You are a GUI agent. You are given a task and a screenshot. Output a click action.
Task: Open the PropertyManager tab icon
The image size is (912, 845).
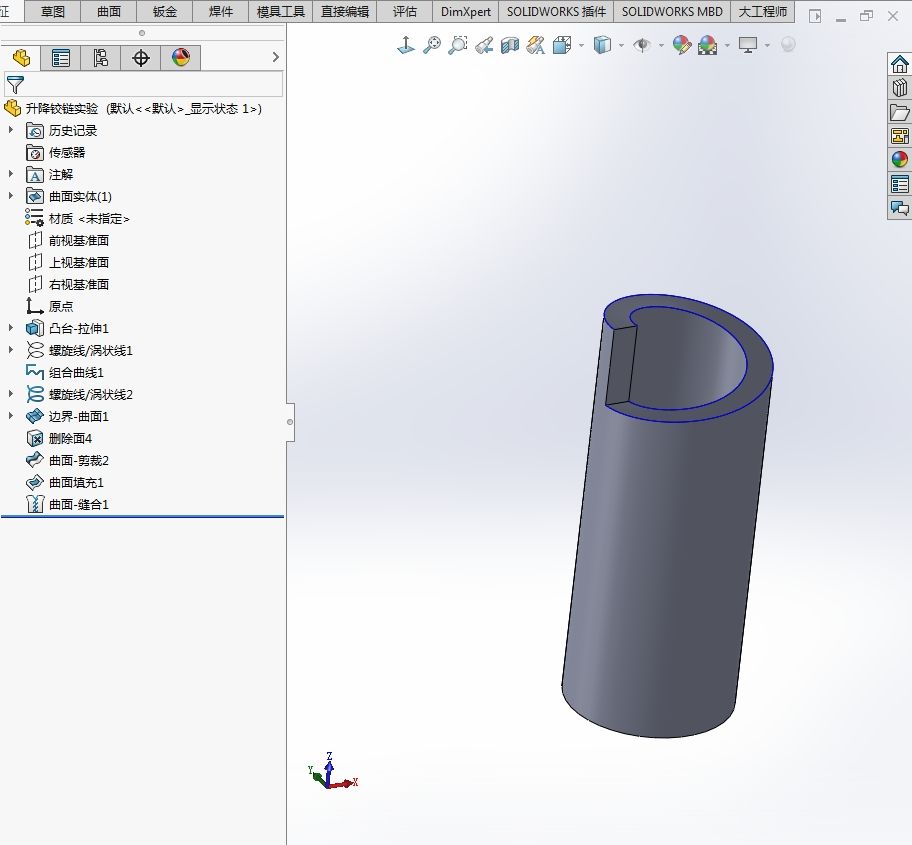61,58
